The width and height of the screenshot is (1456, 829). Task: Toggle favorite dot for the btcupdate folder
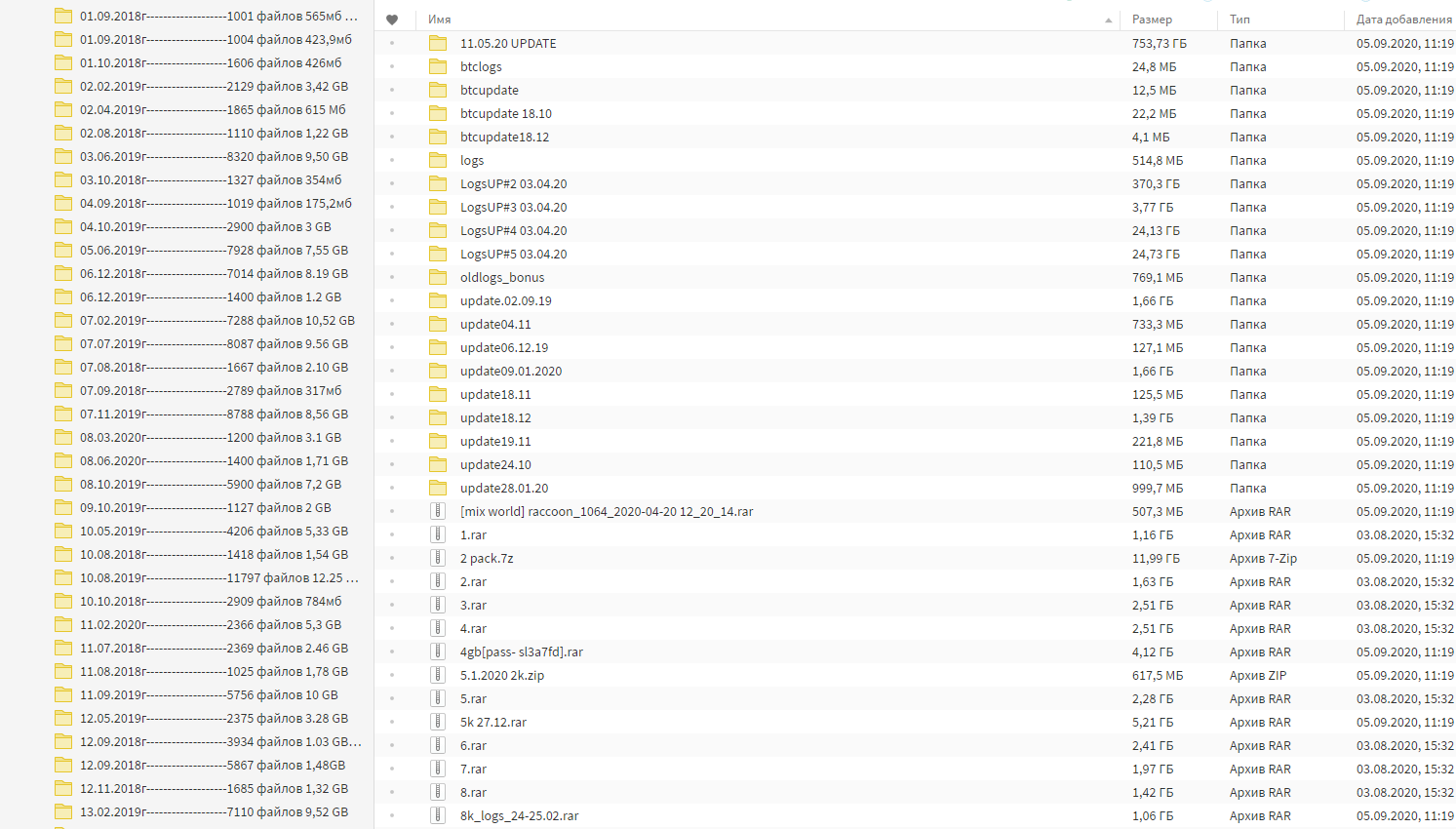point(392,90)
